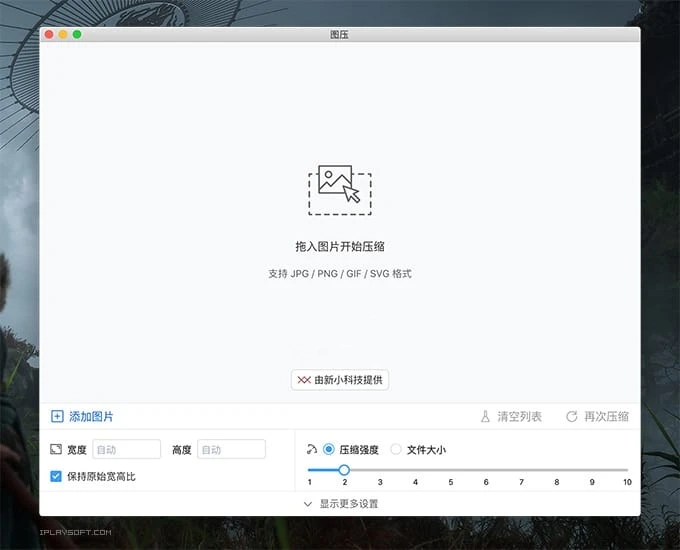This screenshot has width=680, height=550.
Task: Select the 压缩强度 radio button
Action: click(x=329, y=449)
